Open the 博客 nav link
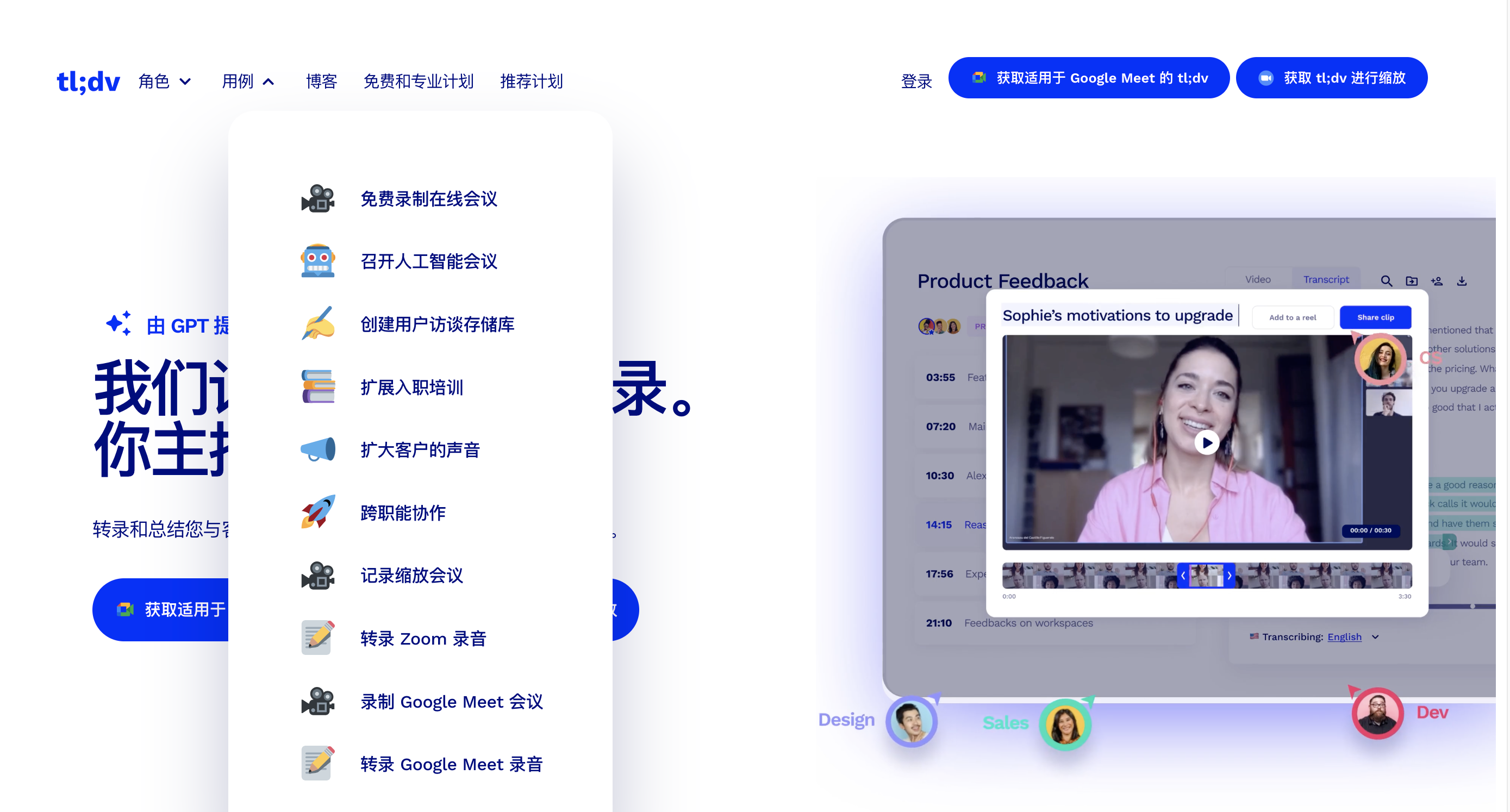 (321, 81)
